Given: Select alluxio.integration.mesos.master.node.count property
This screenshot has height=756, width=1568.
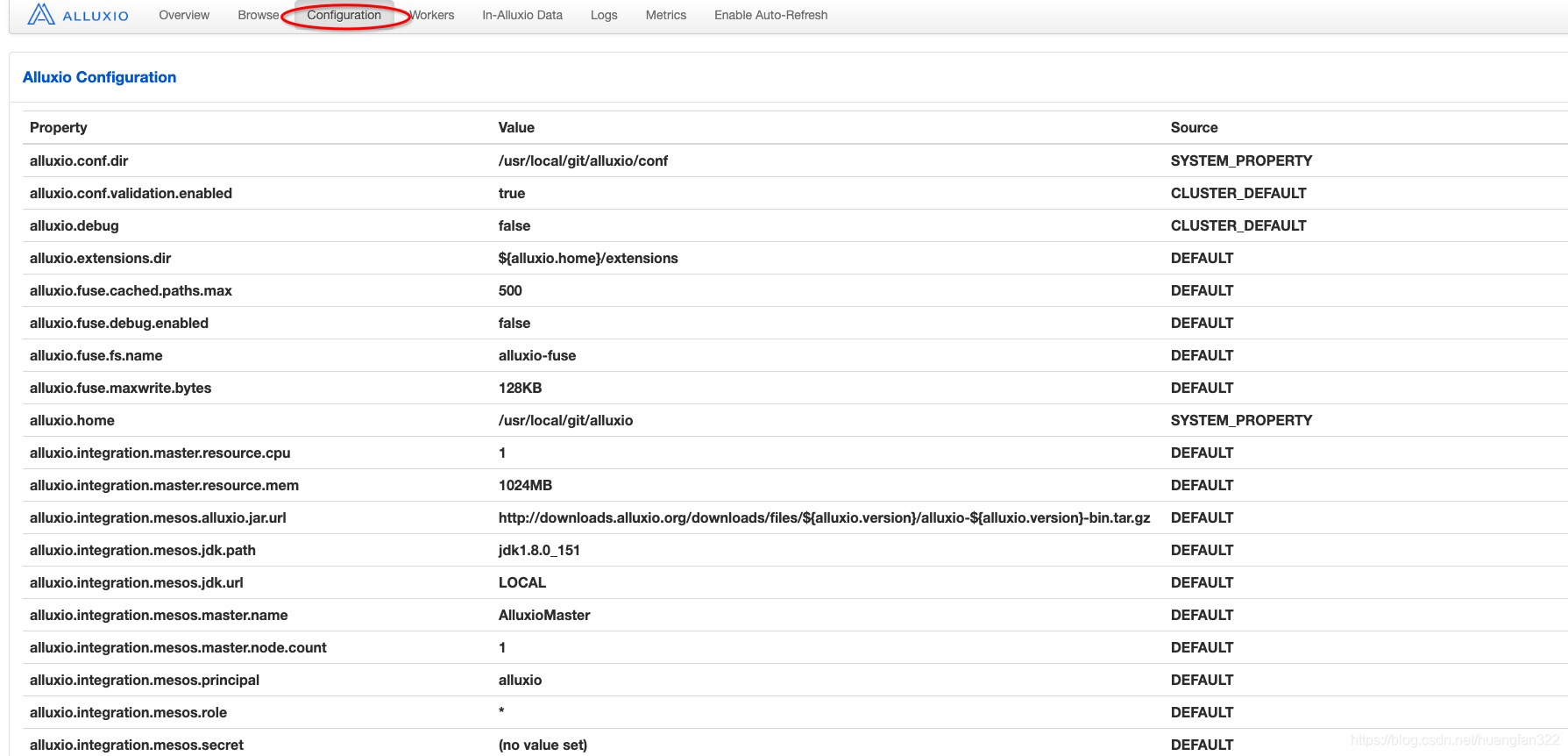Looking at the screenshot, I should click(178, 647).
